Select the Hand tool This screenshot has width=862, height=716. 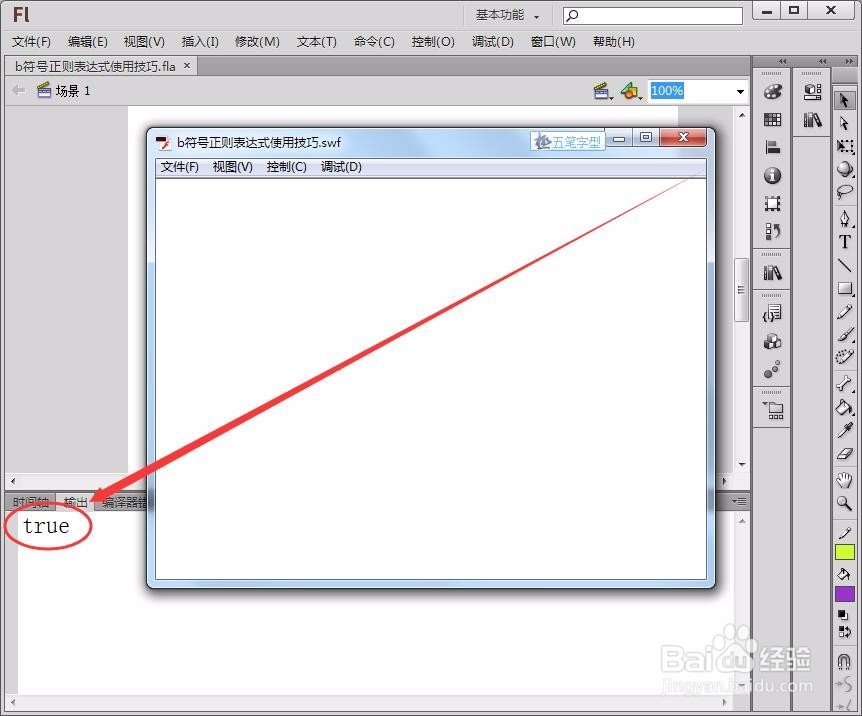pos(844,480)
